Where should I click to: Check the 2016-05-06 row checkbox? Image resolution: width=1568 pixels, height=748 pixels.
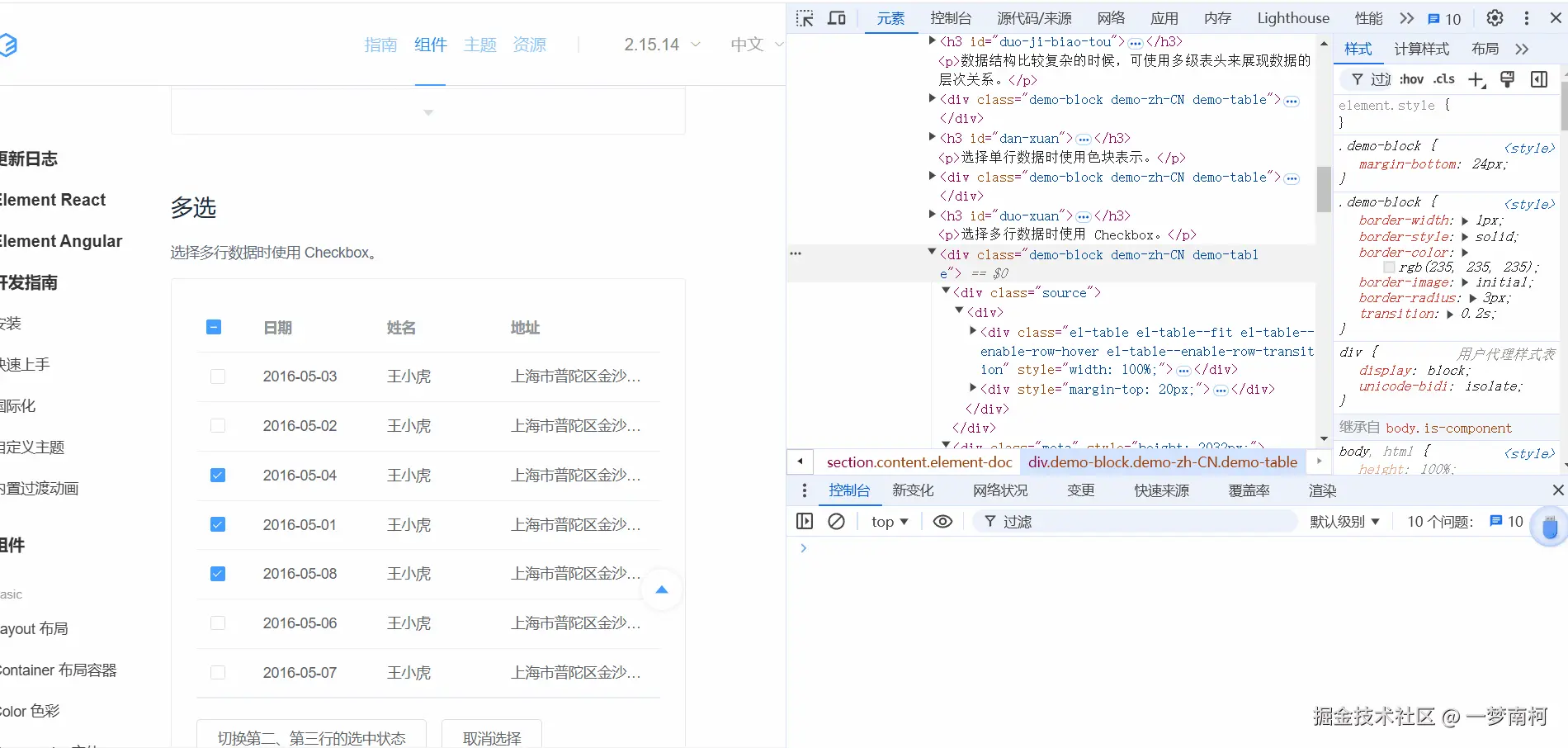click(218, 623)
